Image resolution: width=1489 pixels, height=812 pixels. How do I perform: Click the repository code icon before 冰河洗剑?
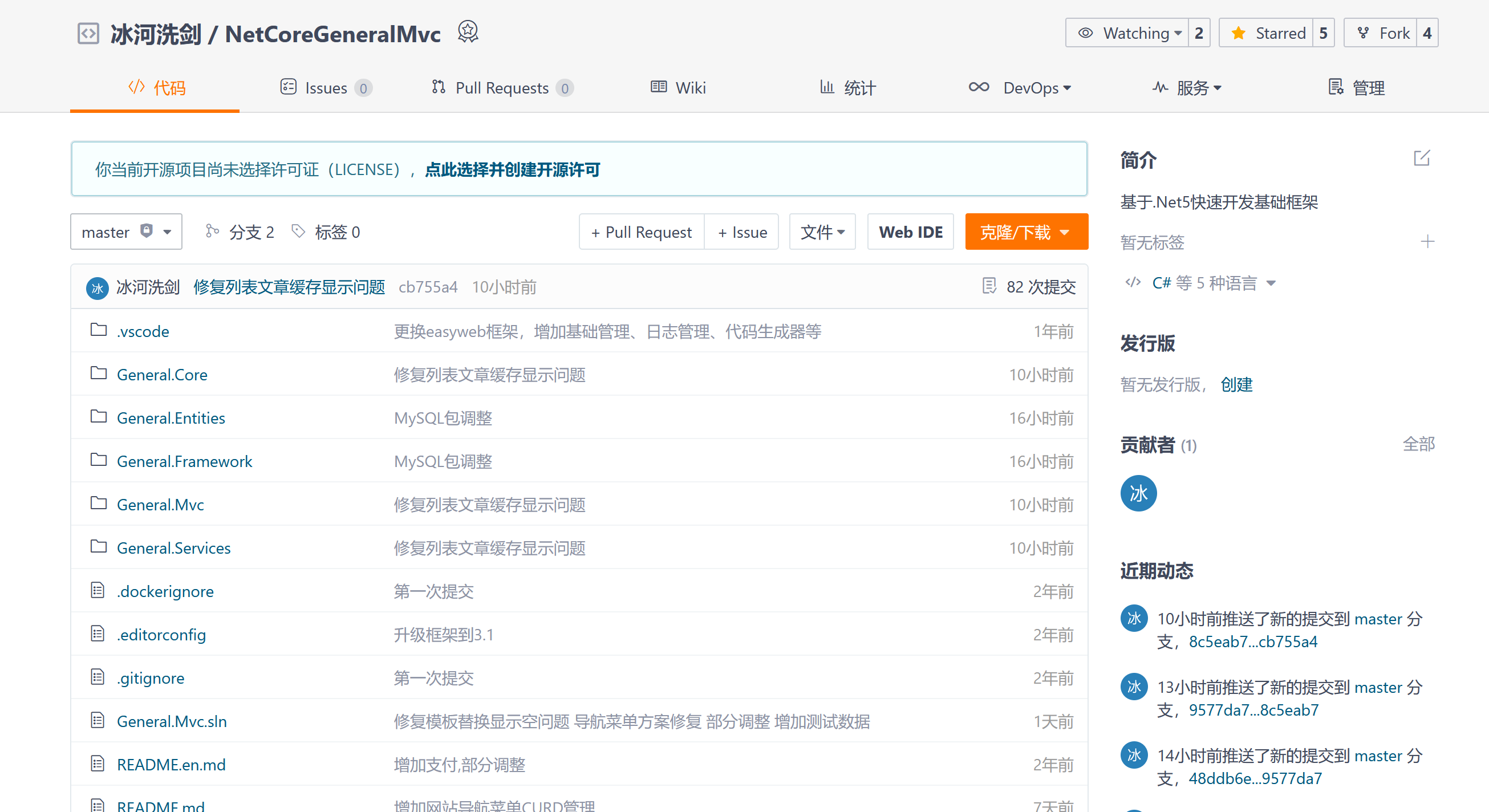point(88,33)
